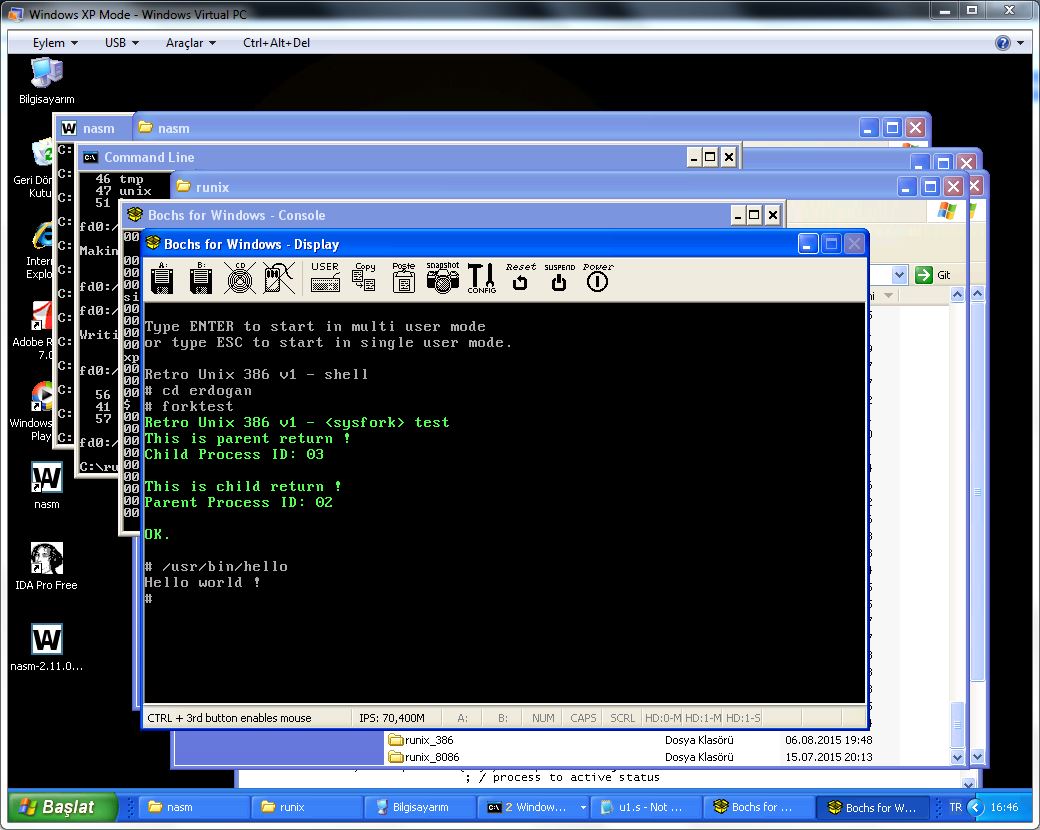Click the Reset button in Bochs toolbar
Viewport: 1040px width, 830px height.
521,277
